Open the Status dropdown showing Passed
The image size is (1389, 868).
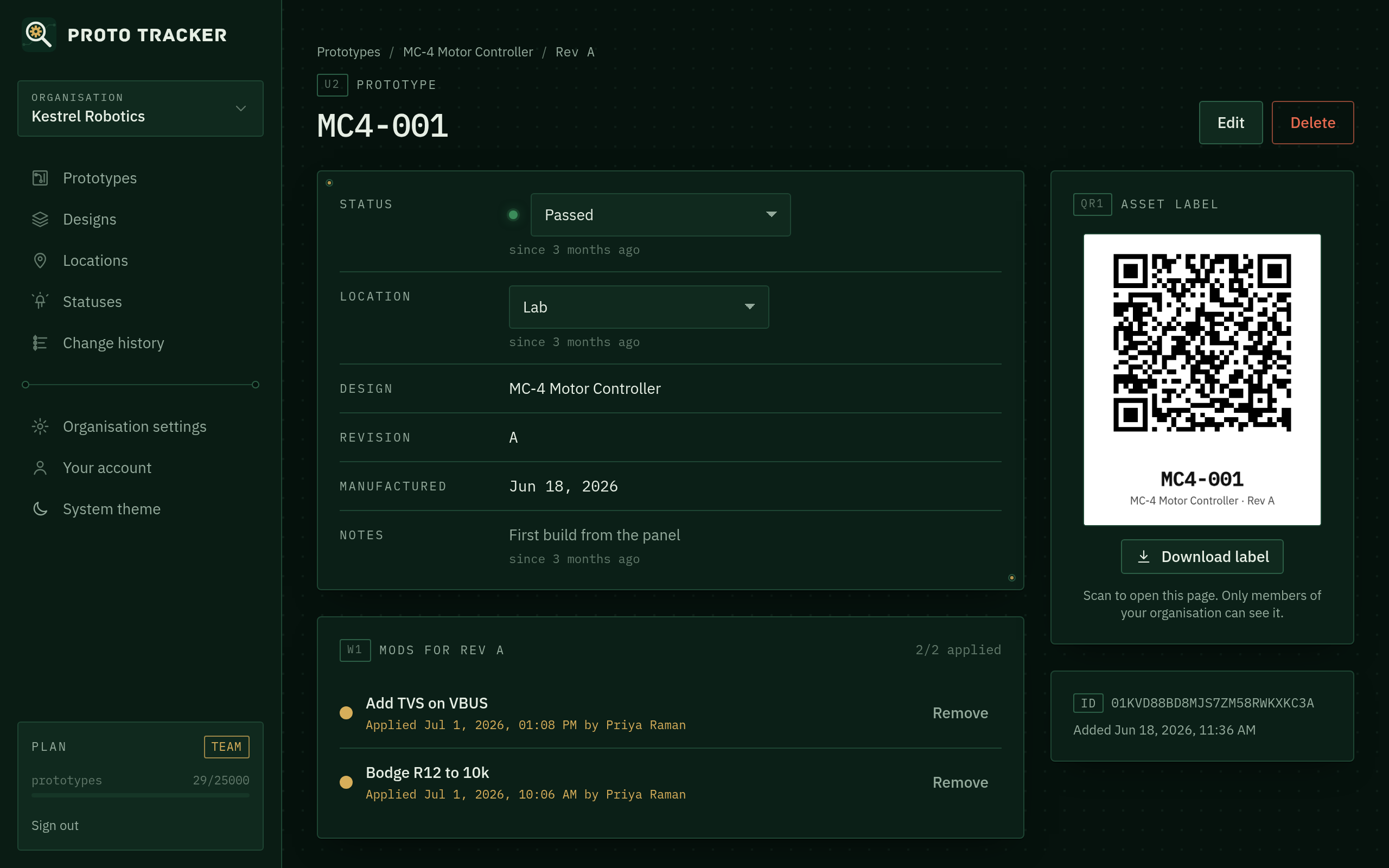click(661, 215)
